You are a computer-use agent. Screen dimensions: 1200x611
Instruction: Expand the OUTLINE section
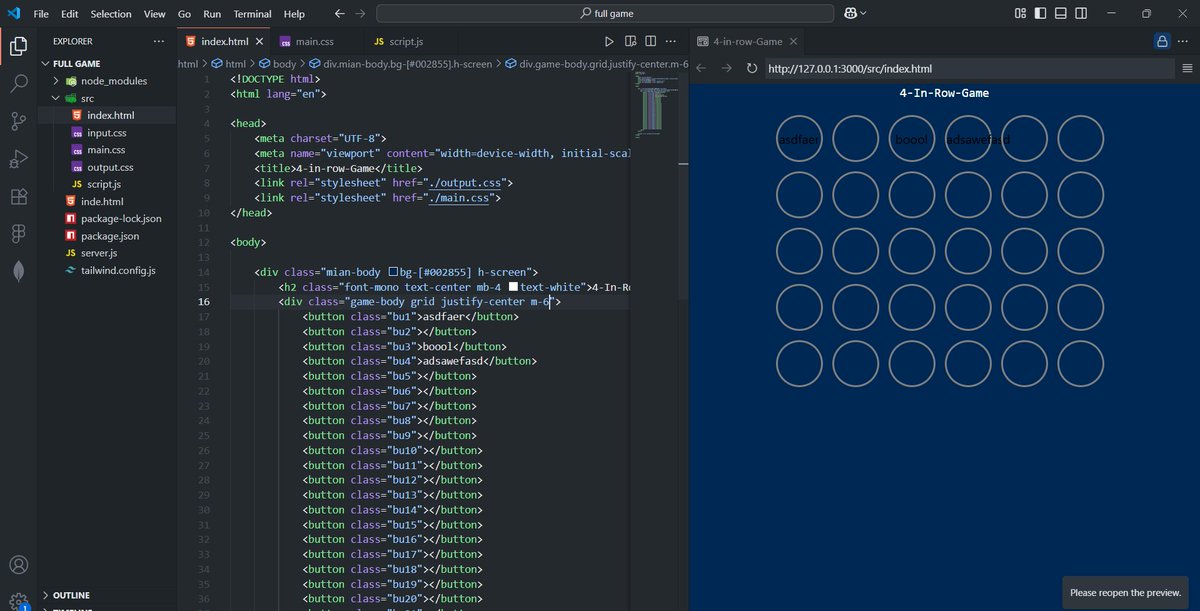(x=71, y=595)
